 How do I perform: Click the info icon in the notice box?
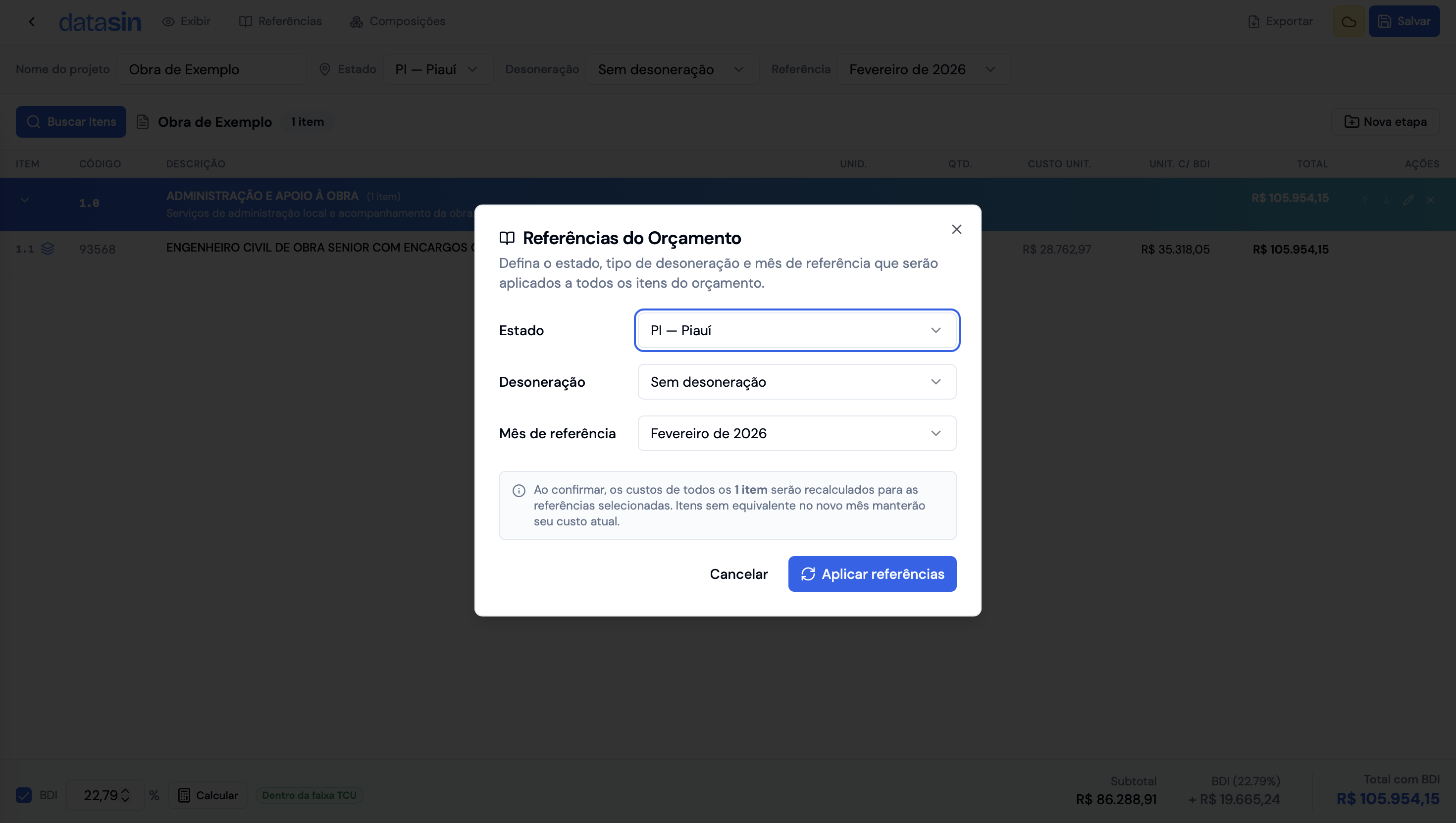519,491
